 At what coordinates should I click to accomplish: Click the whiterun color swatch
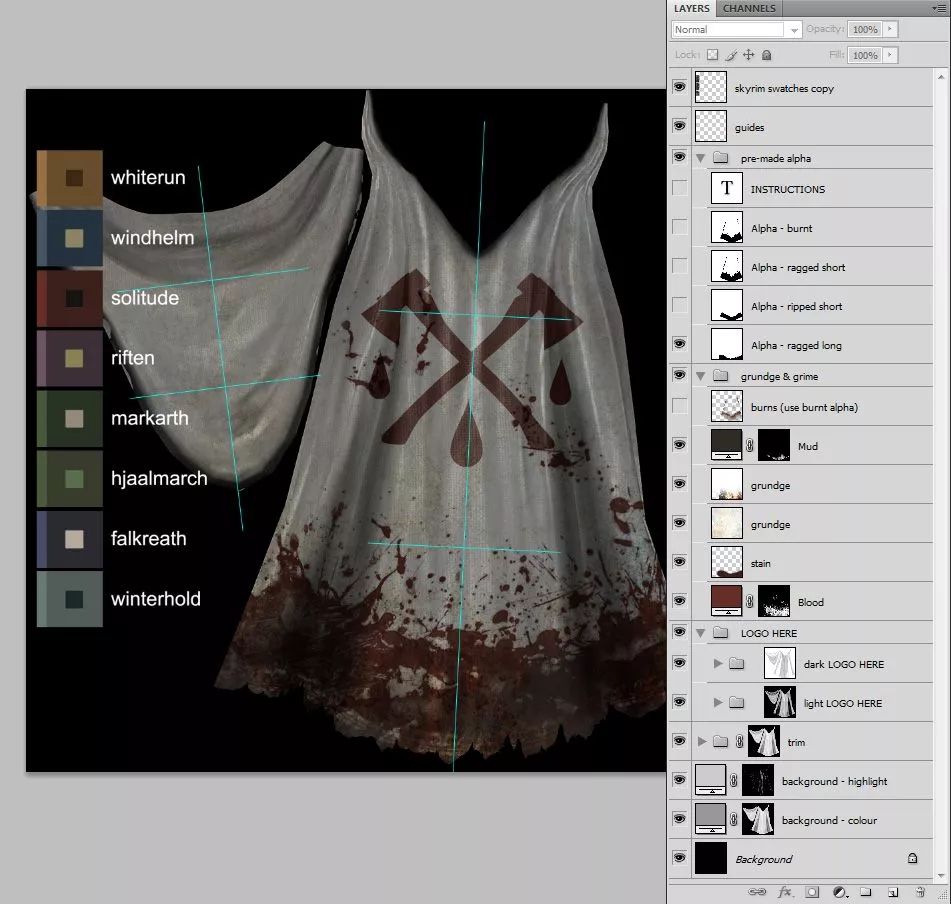[70, 178]
